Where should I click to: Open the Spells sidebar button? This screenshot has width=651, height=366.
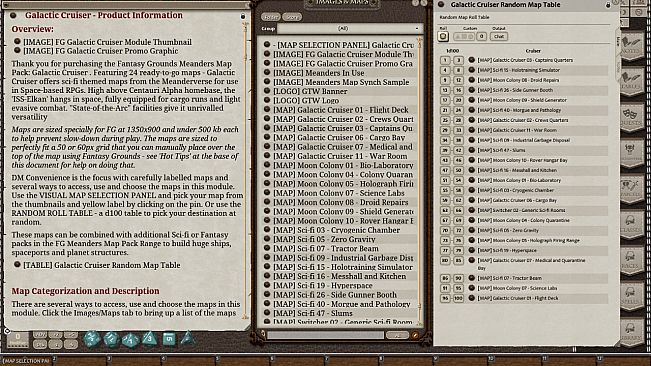click(x=631, y=296)
